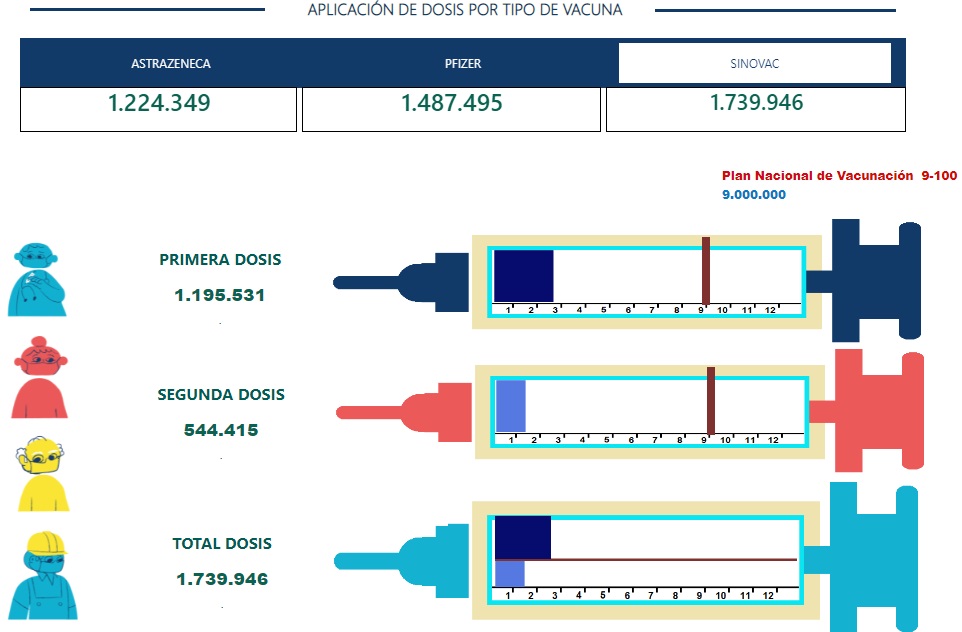Click the blue 9.000.000 goal figure
This screenshot has height=632, width=962.
[x=754, y=195]
